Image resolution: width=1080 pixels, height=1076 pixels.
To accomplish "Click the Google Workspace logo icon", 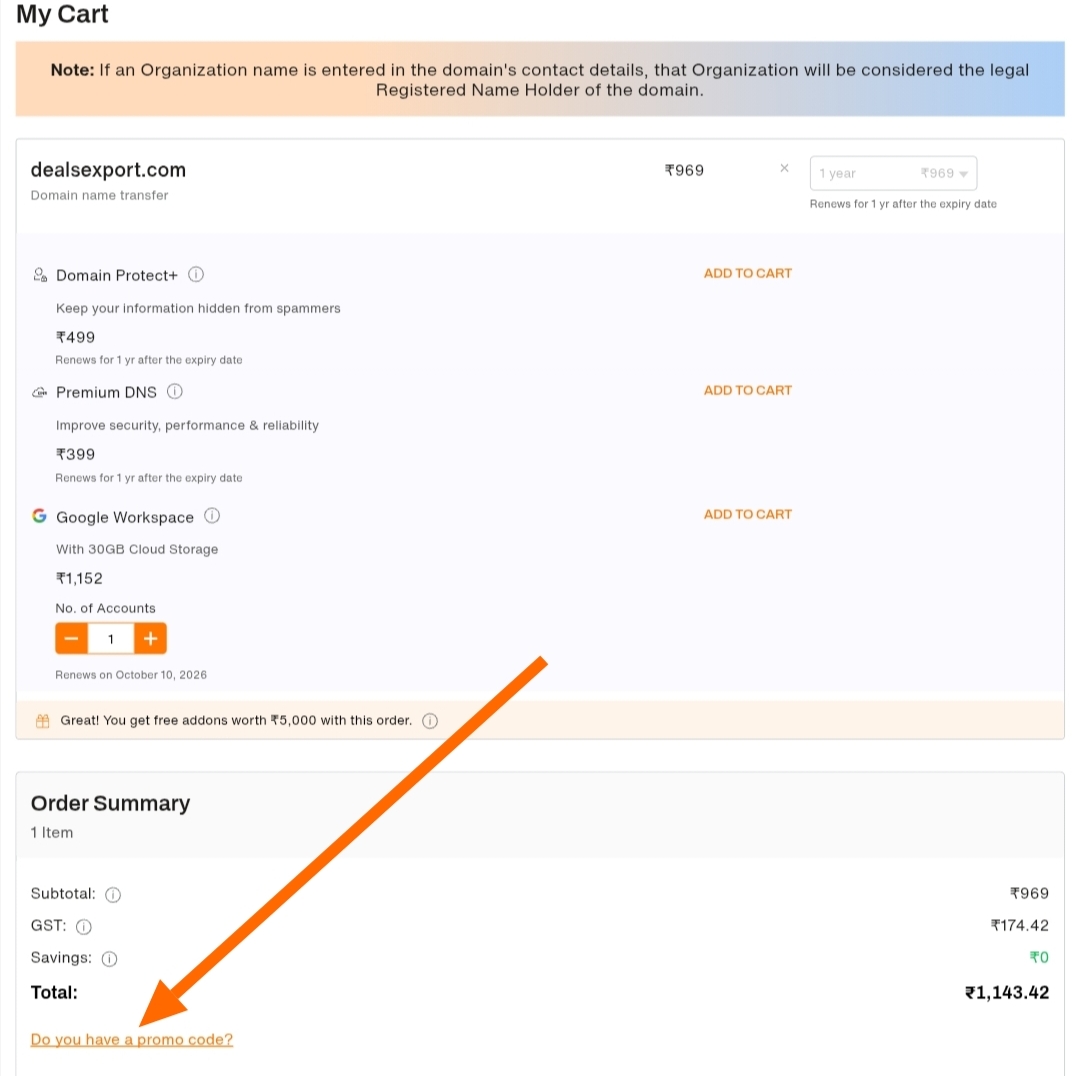I will 39,516.
